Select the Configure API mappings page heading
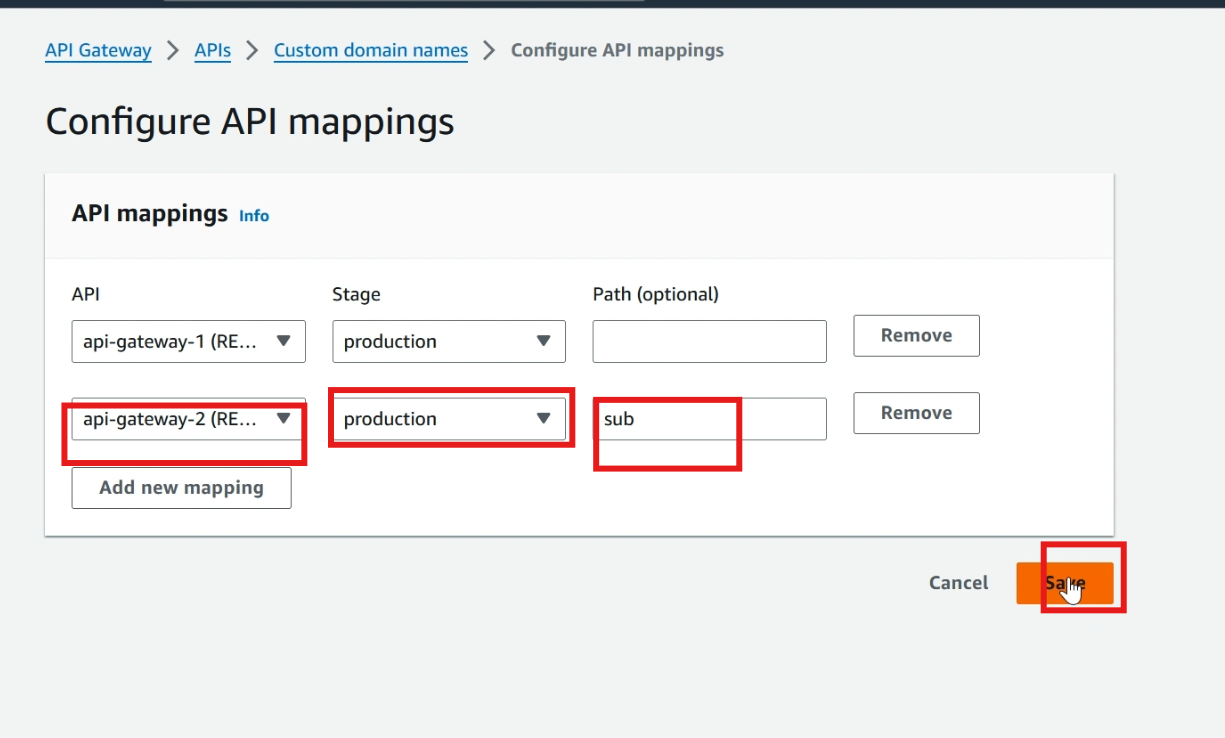The image size is (1225, 738). pos(250,122)
